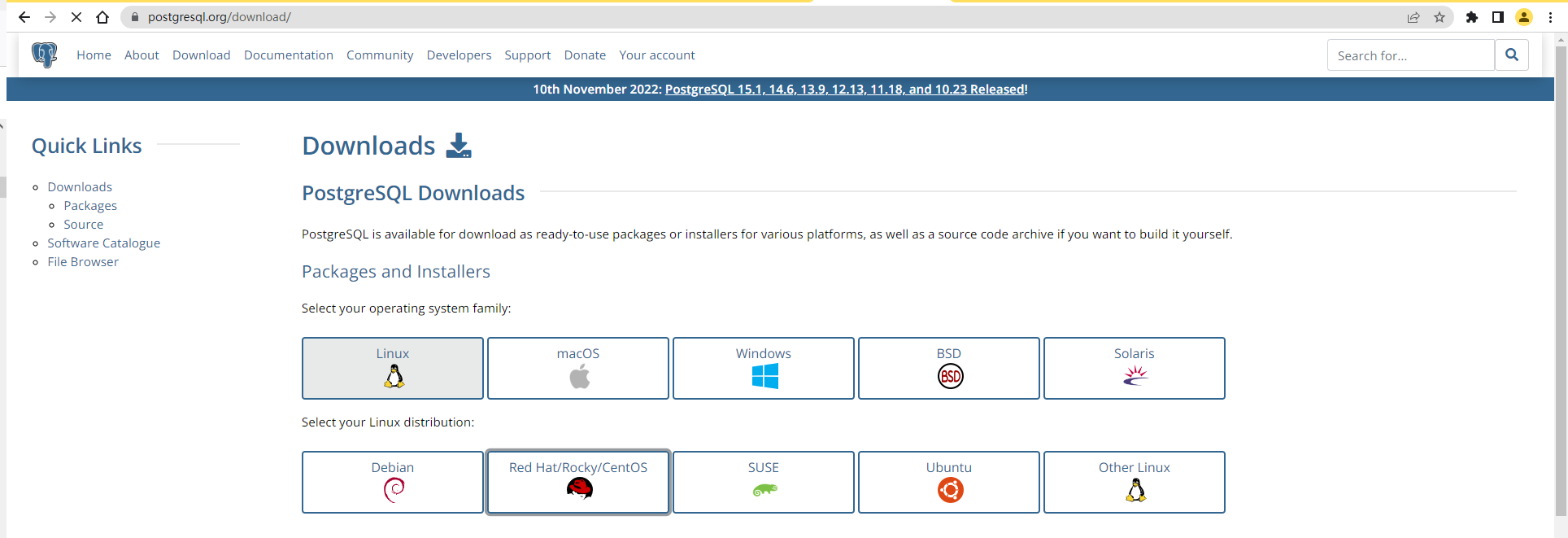The width and height of the screenshot is (1568, 538).
Task: Click the Source link under Downloads
Action: click(84, 225)
